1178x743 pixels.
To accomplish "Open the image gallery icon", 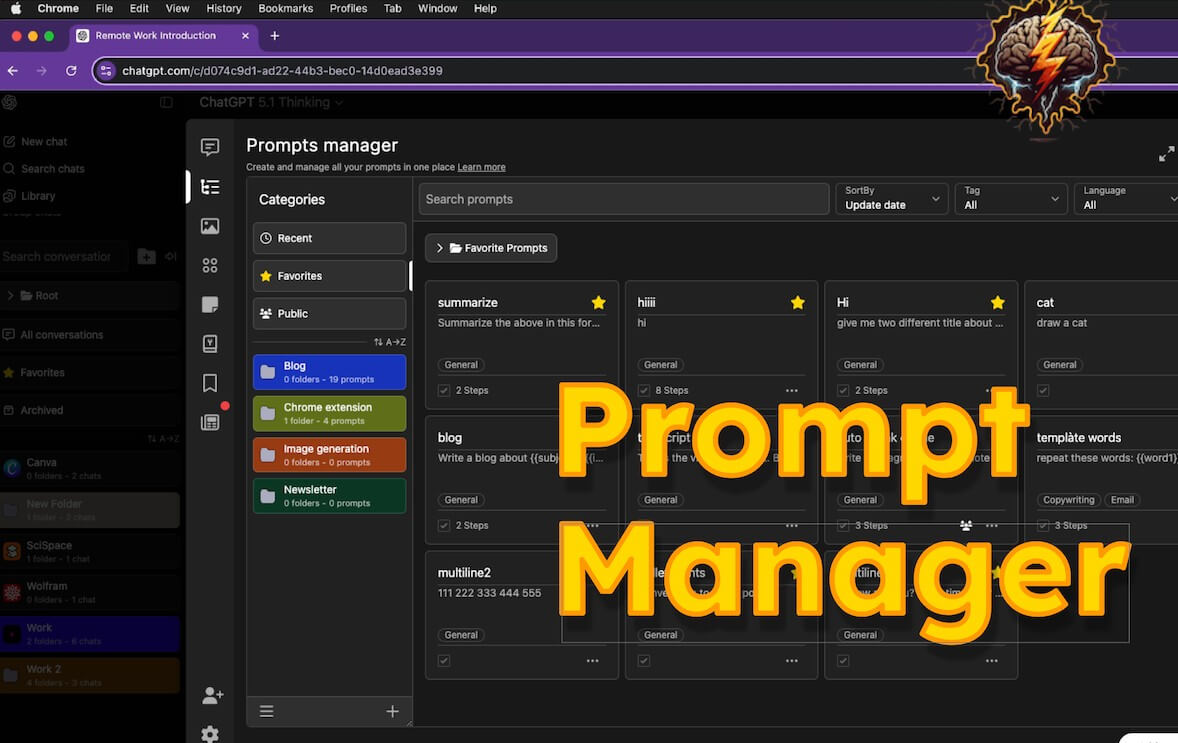I will coord(210,226).
